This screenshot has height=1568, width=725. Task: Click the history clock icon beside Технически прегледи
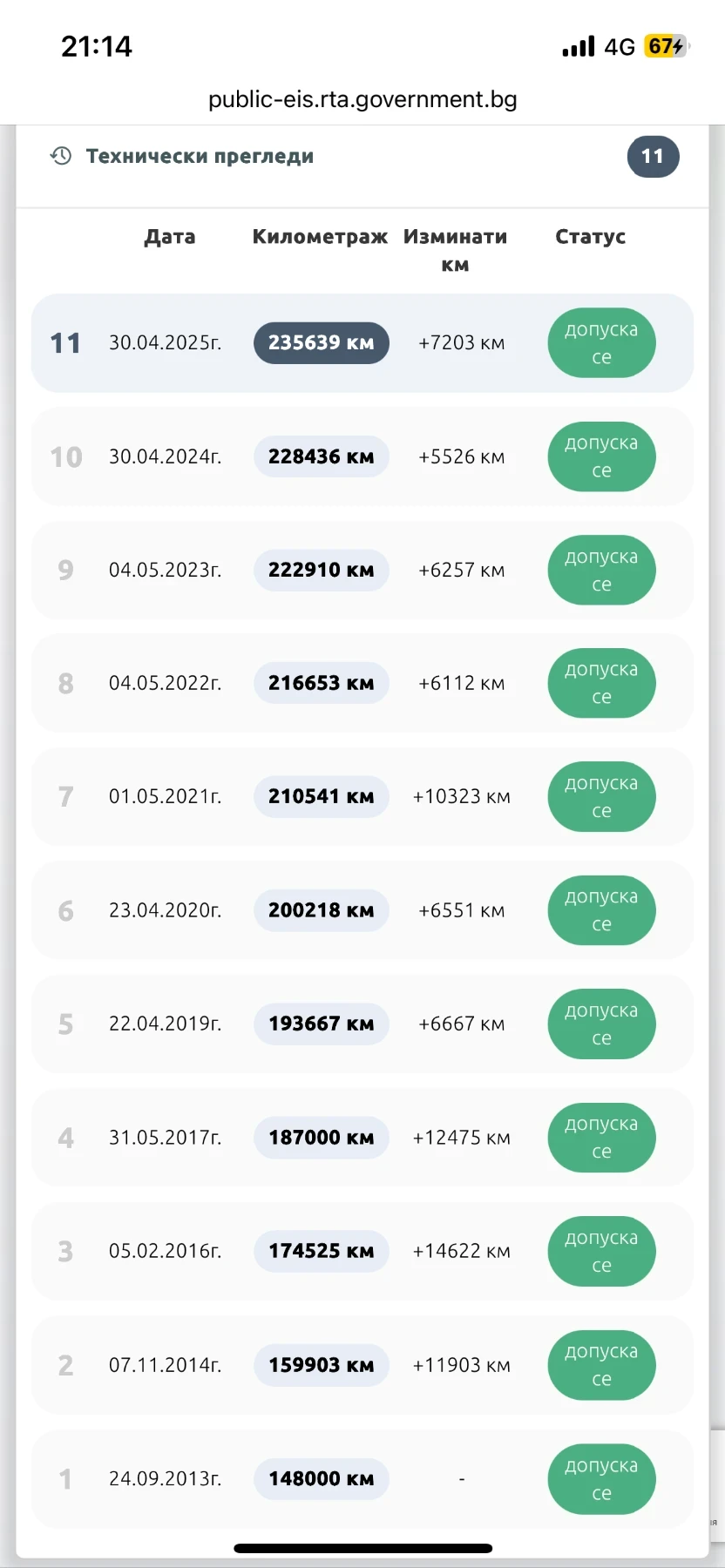(61, 156)
